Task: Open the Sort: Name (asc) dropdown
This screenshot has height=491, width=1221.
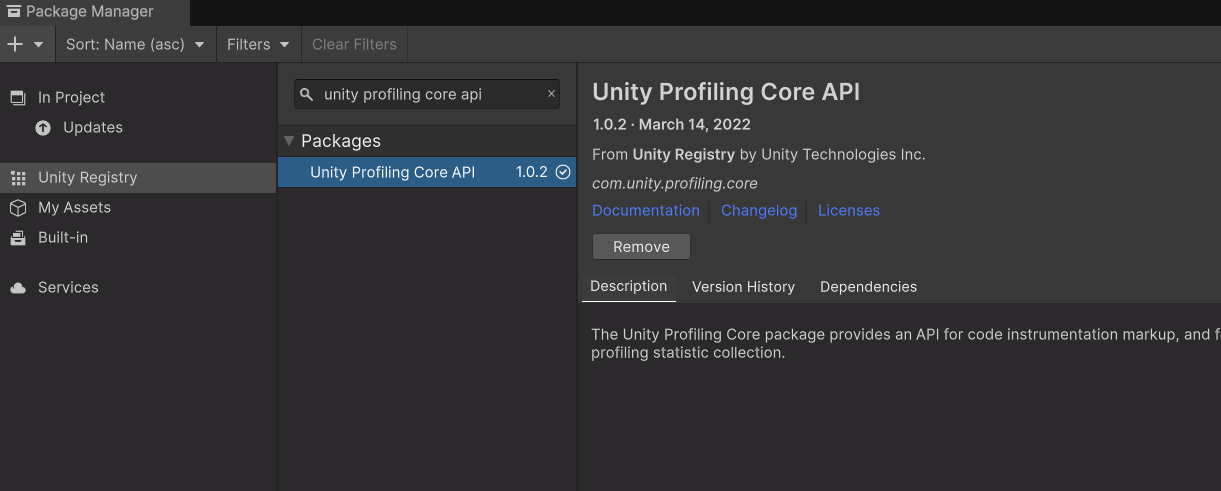Action: 135,44
